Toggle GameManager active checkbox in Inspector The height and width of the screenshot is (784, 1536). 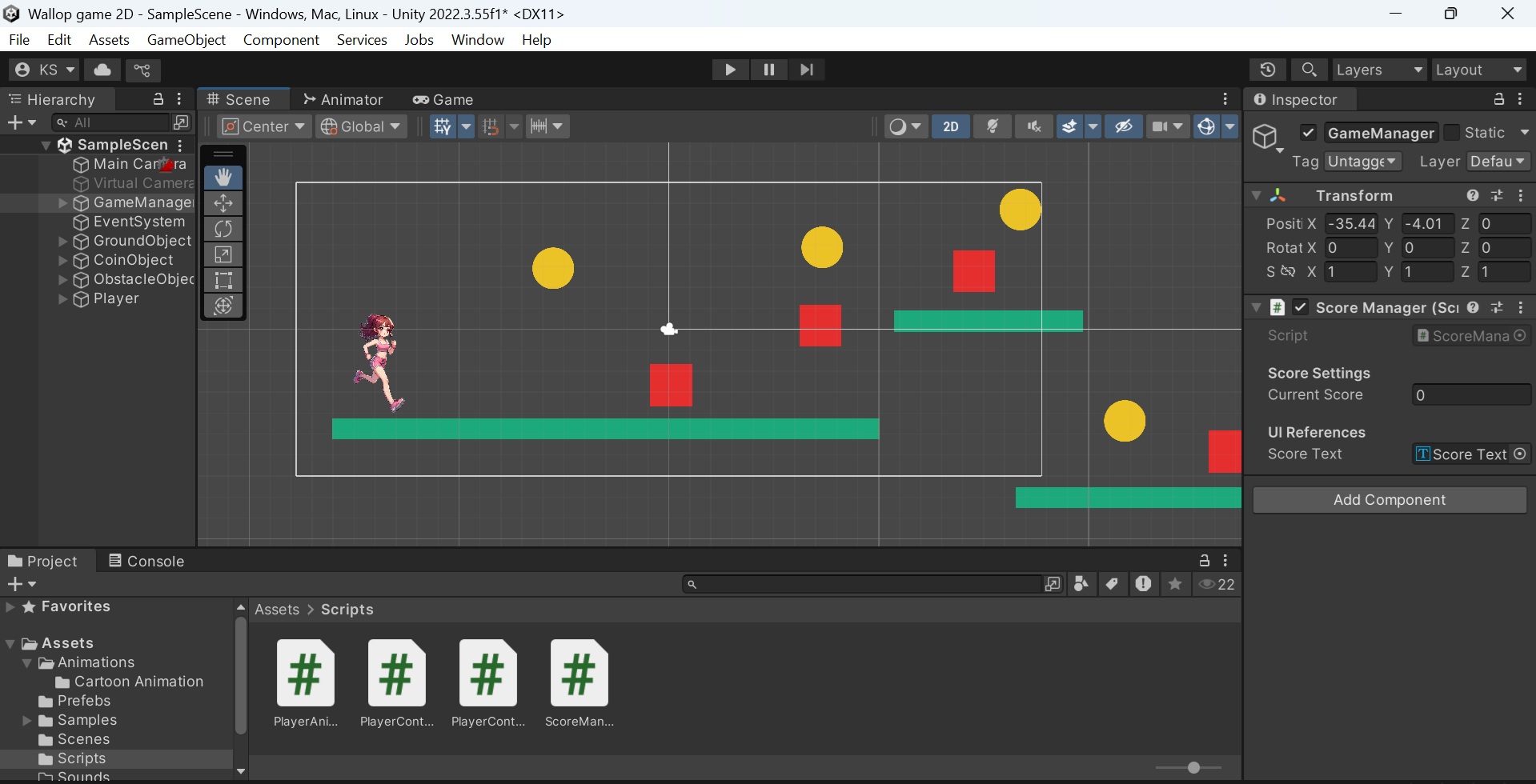[x=1308, y=133]
